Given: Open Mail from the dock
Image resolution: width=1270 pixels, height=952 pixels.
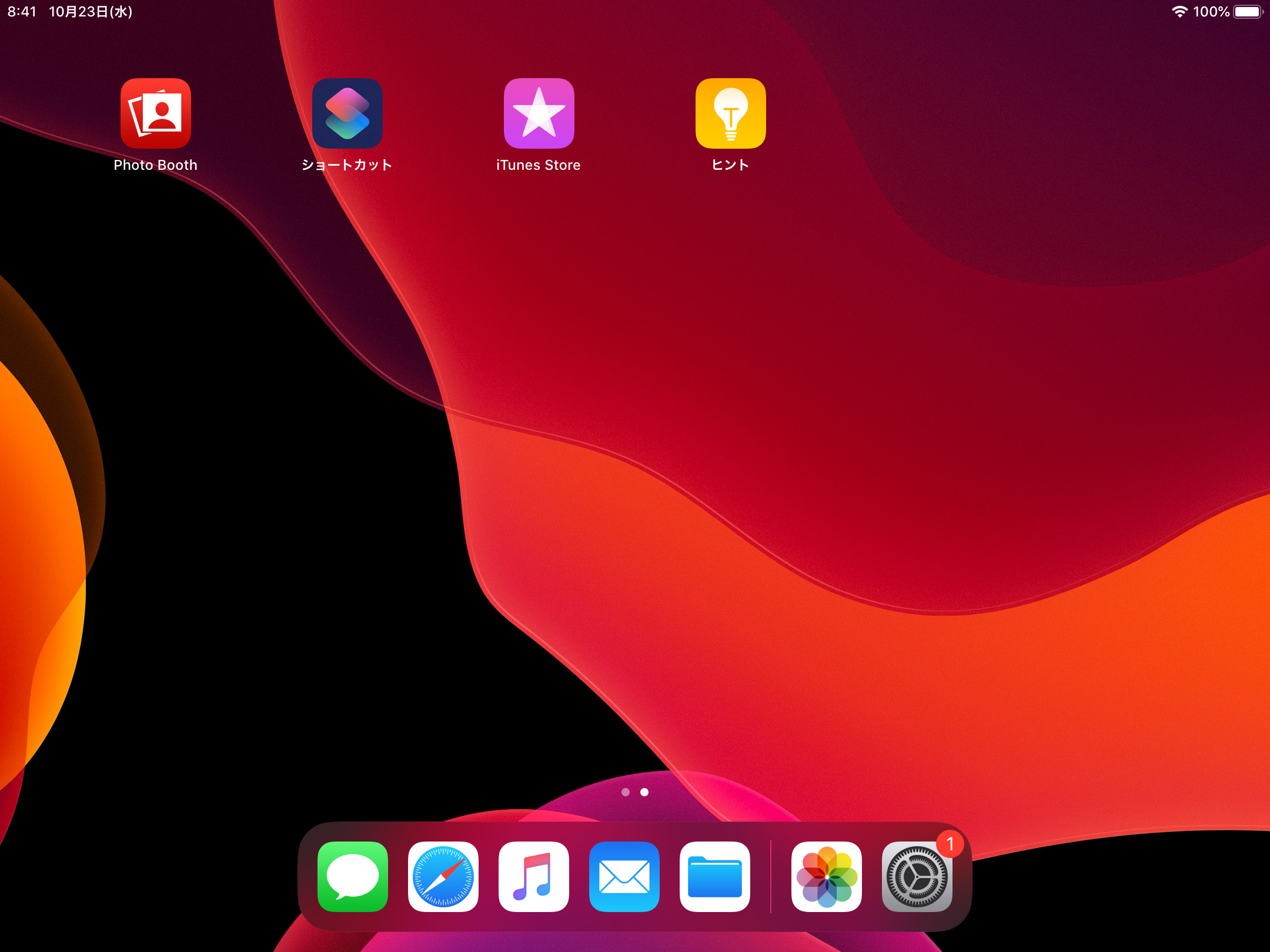Looking at the screenshot, I should (x=624, y=876).
